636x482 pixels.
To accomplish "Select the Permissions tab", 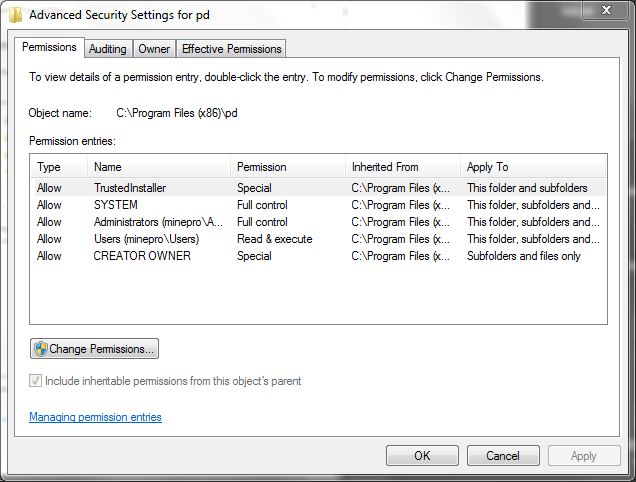I will [x=49, y=47].
